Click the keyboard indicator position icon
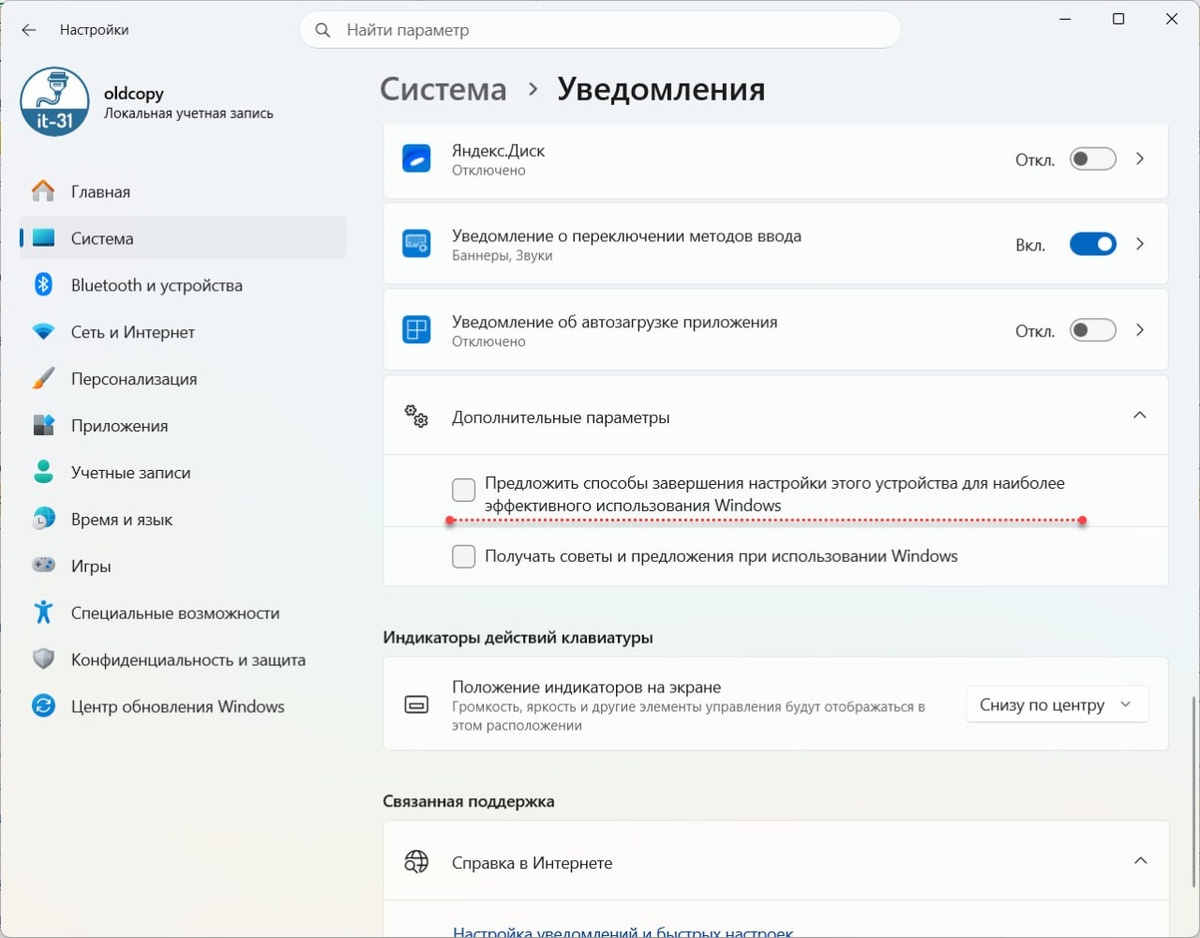The width and height of the screenshot is (1200, 938). point(416,705)
